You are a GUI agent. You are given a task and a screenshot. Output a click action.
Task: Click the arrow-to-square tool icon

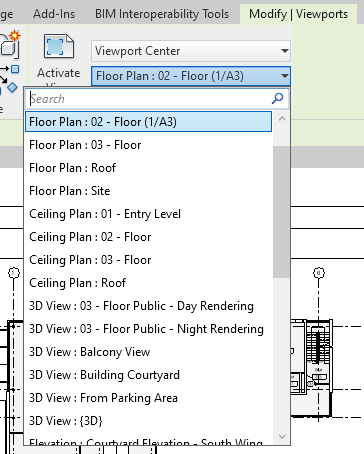pos(9,69)
